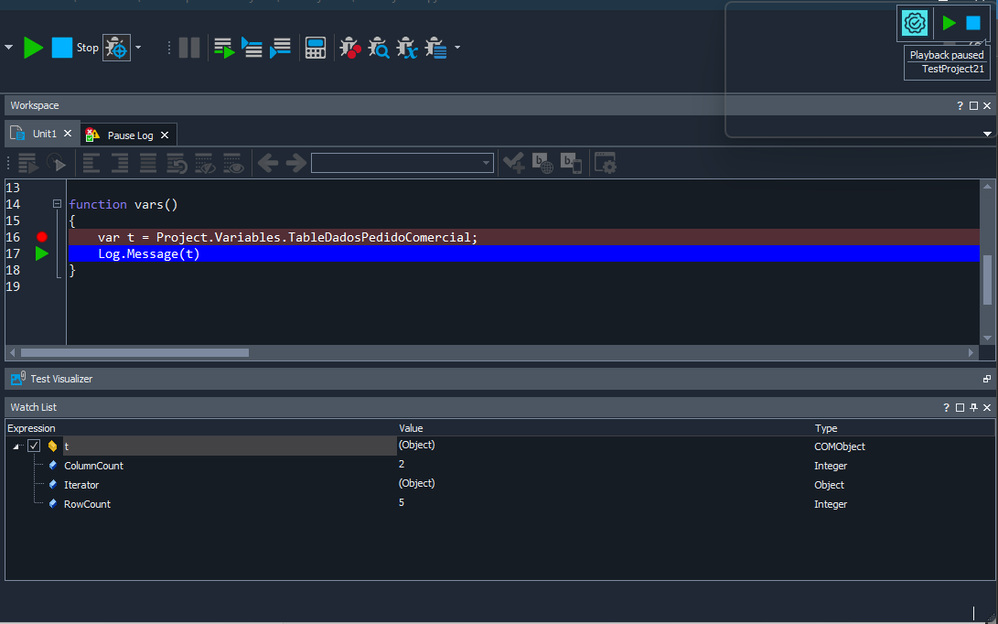Select the RowCount property row
Viewport: 998px width, 624px height.
click(87, 504)
